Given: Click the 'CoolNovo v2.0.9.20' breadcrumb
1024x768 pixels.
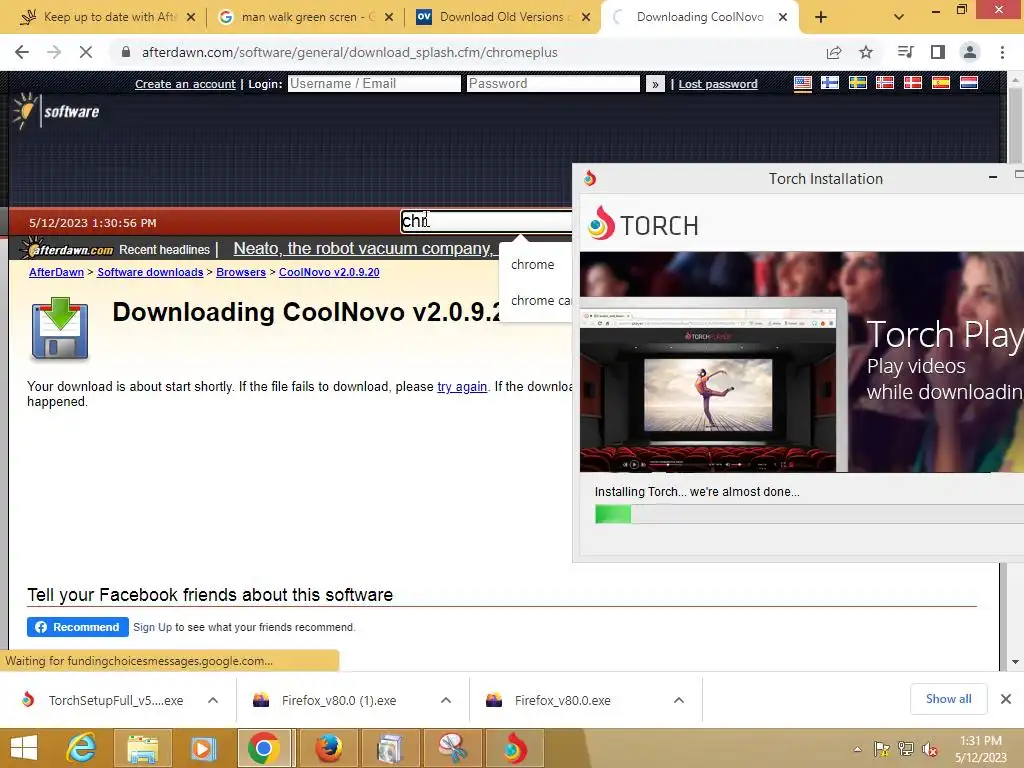Looking at the screenshot, I should click(329, 272).
